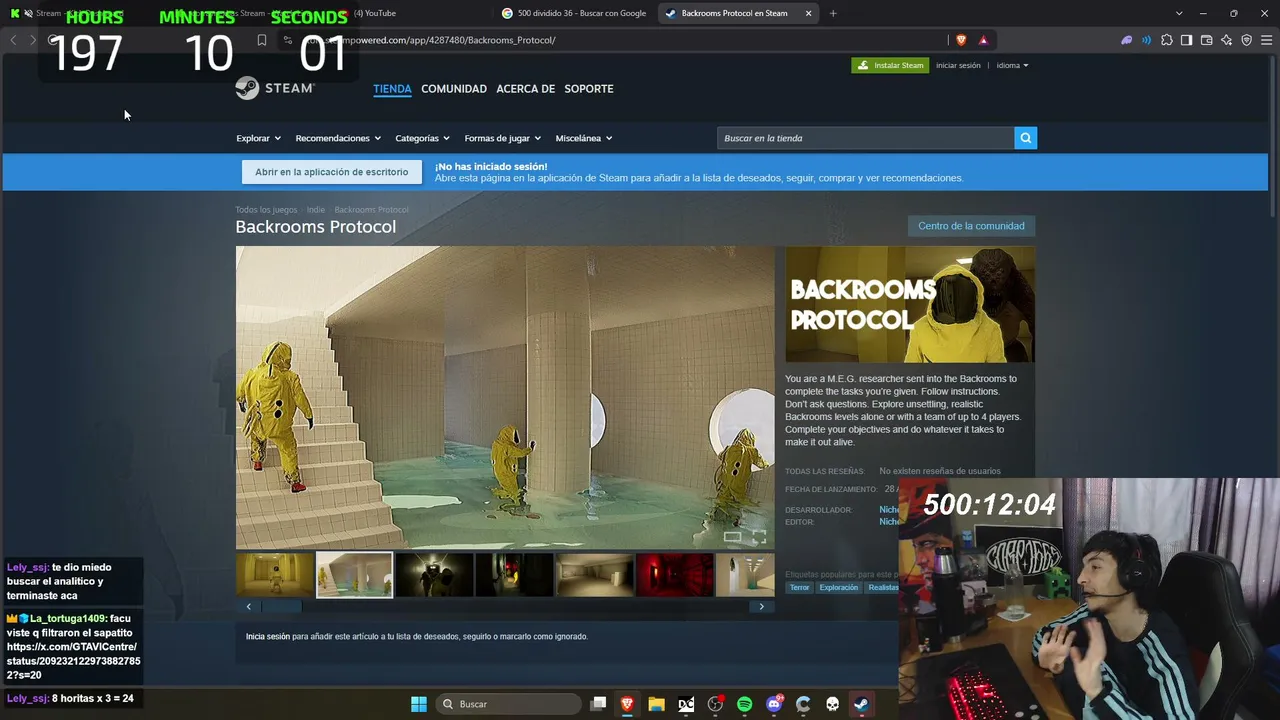This screenshot has height=720, width=1280.
Task: Open Task View on the taskbar
Action: click(x=598, y=704)
